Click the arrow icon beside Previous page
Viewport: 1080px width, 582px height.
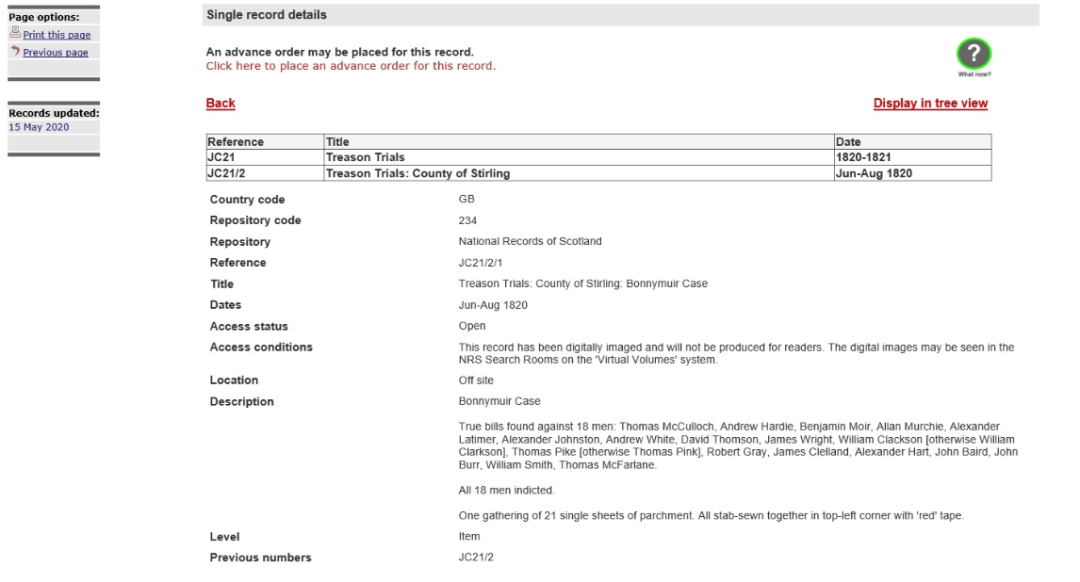14,52
